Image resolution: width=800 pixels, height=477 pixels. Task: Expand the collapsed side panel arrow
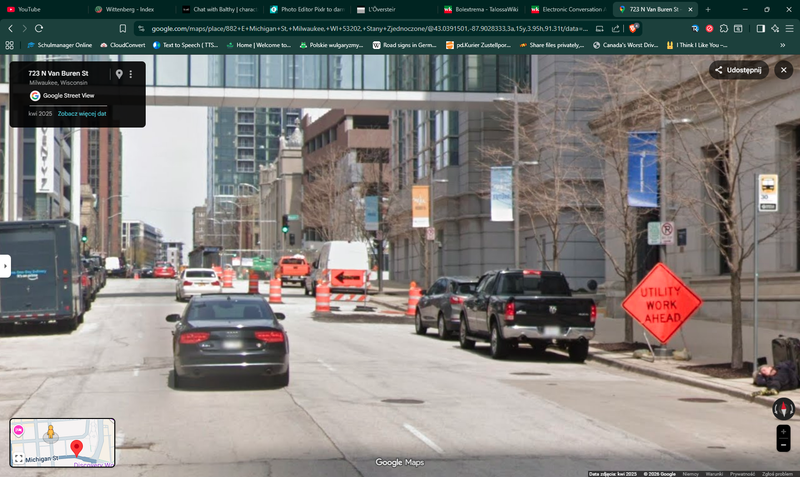(x=5, y=266)
